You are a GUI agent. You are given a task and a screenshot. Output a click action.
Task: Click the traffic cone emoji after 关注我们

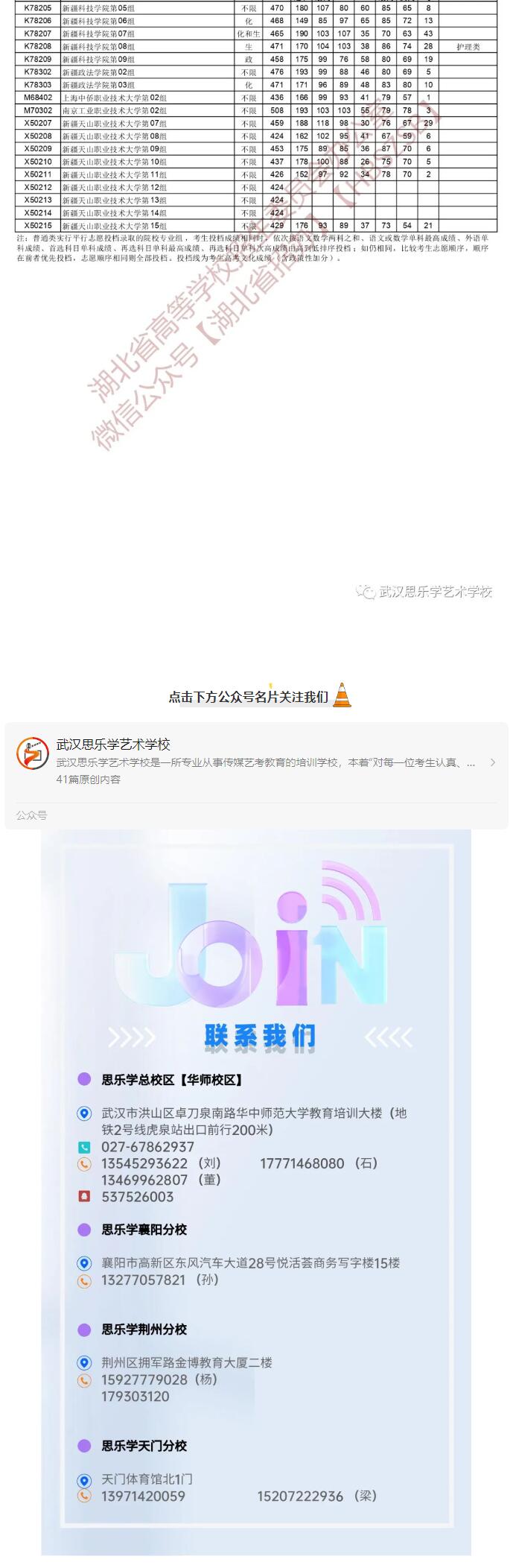coord(342,695)
